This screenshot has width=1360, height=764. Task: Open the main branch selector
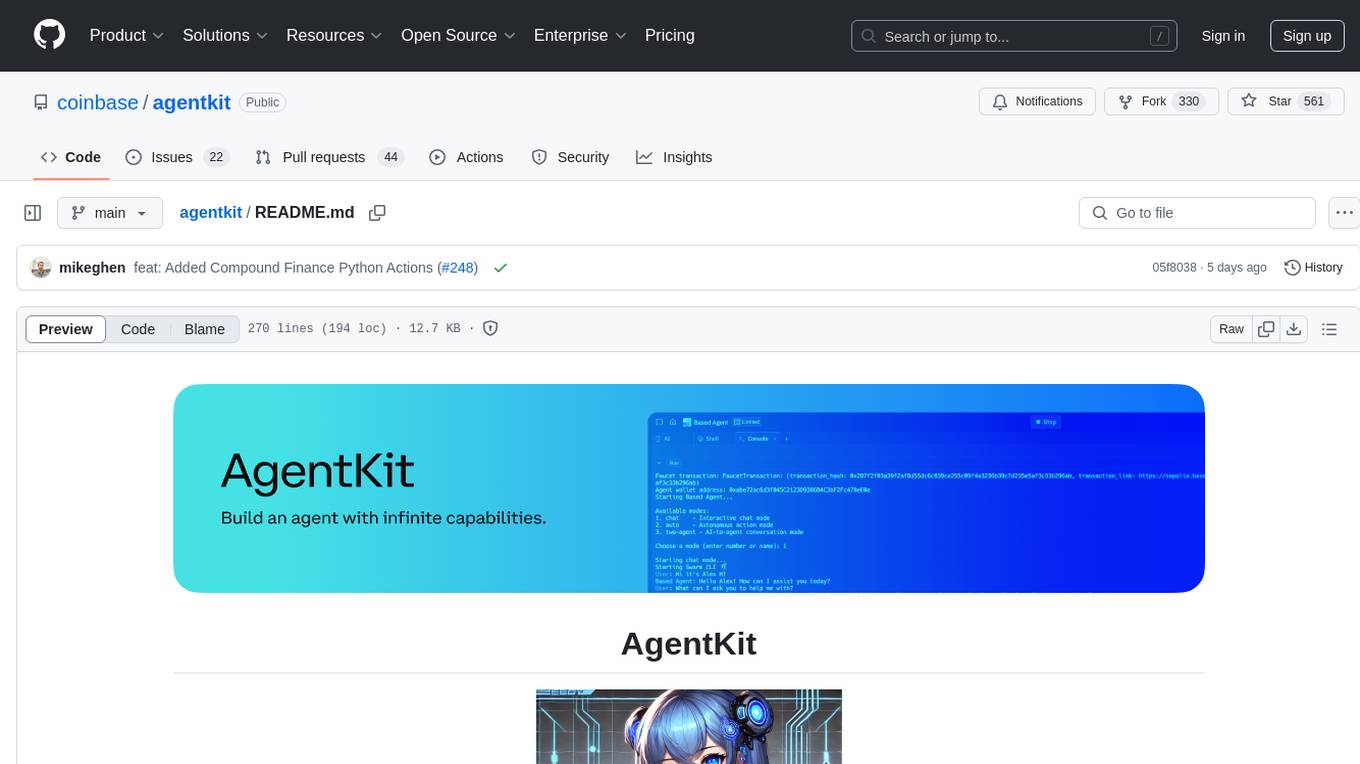tap(109, 213)
